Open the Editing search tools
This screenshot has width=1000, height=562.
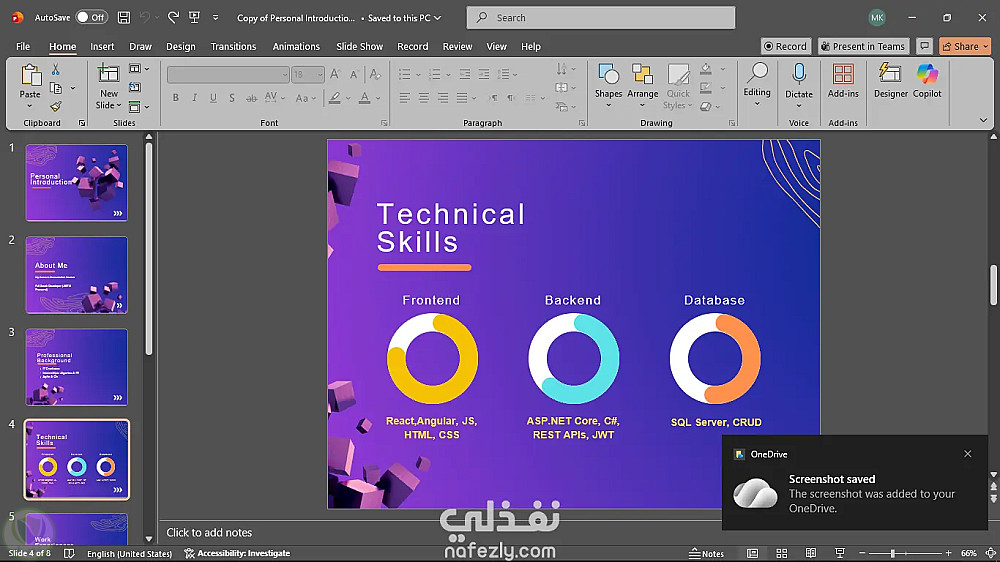click(x=757, y=84)
